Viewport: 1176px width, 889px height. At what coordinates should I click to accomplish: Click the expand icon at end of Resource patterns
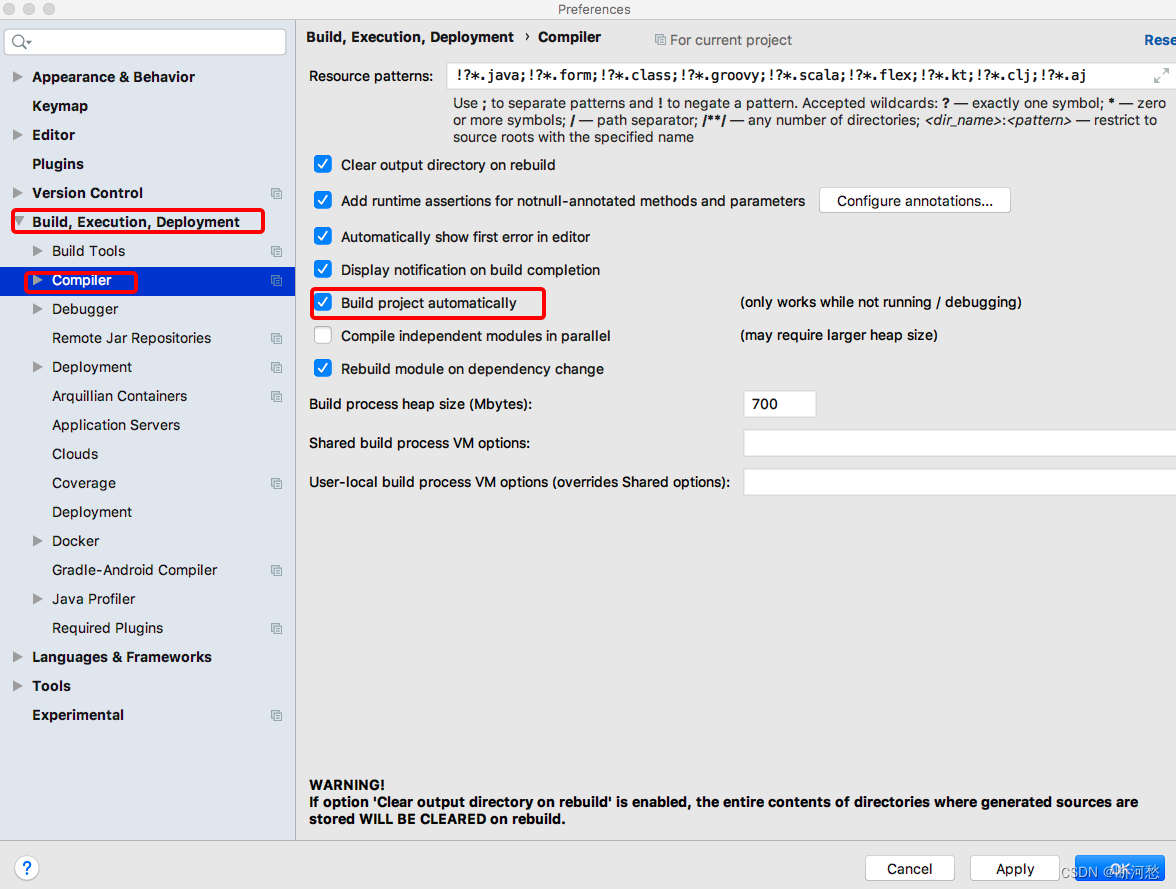[1162, 75]
